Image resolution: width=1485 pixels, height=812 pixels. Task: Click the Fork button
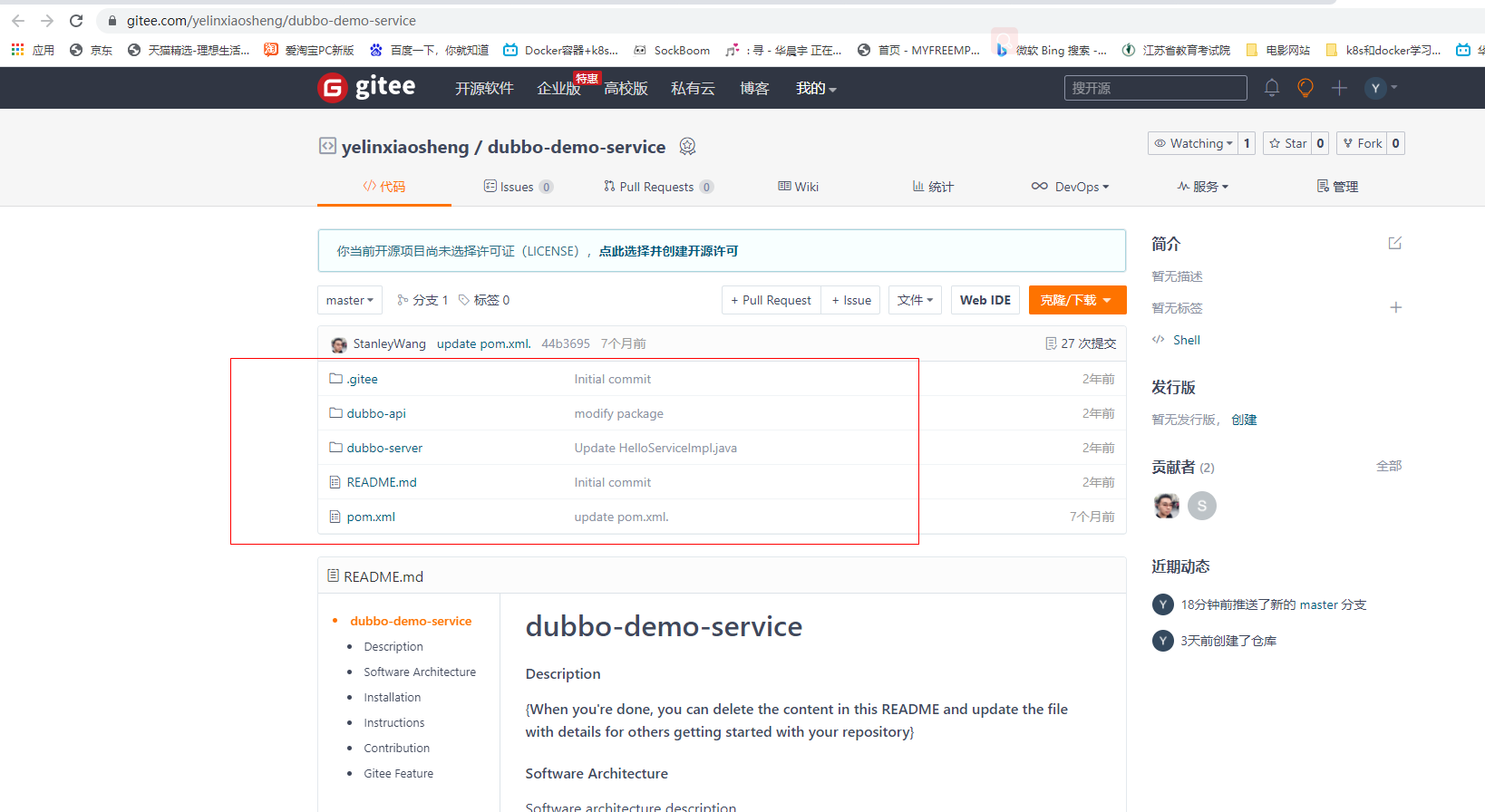(1362, 143)
